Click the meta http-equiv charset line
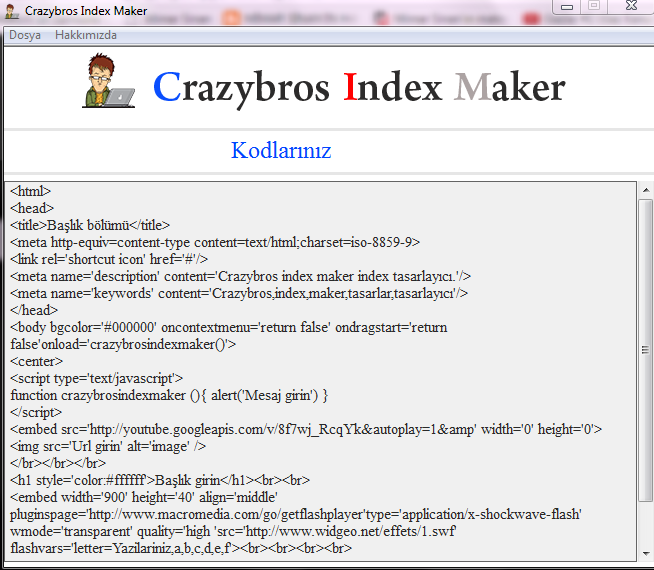This screenshot has width=654, height=570. coord(215,242)
